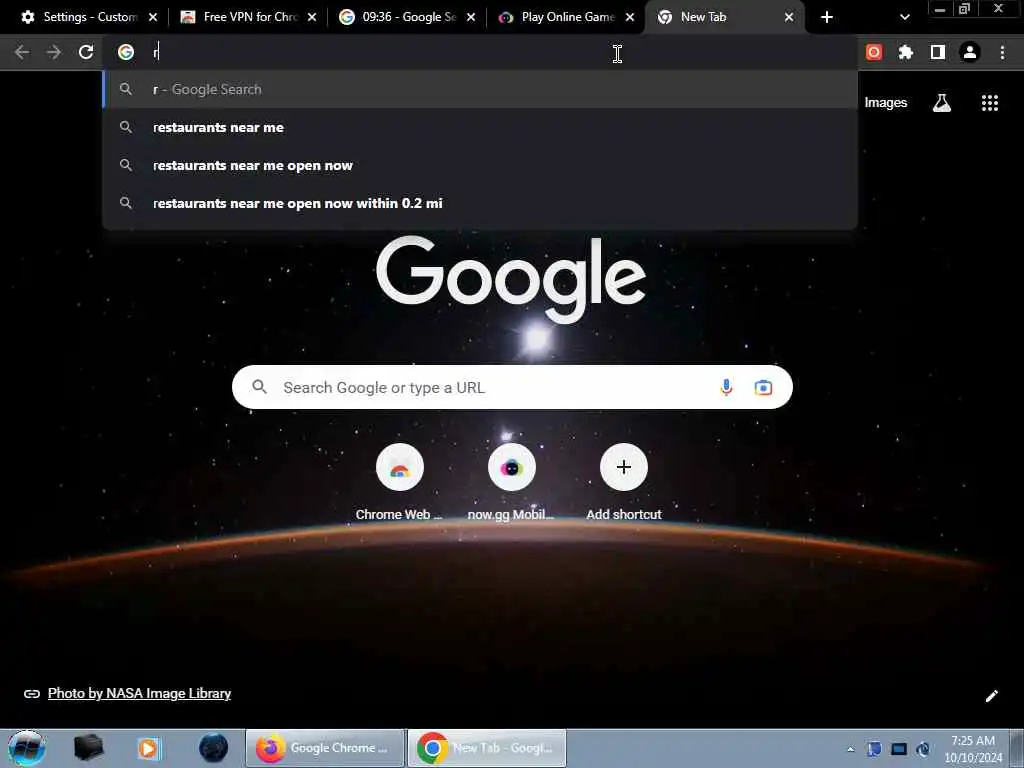Open the dark folder taskbar icon

(89, 748)
